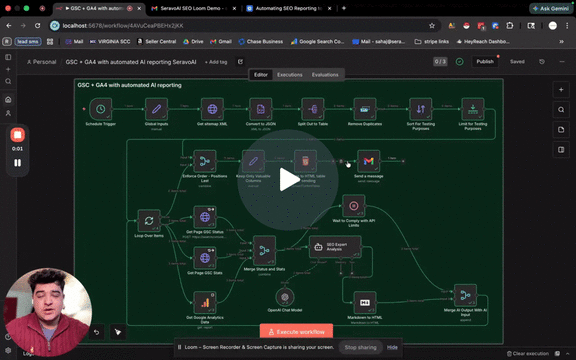Click the pointer cursor tool on canvas
Image resolution: width=576 pixels, height=360 pixels.
pyautogui.click(x=118, y=332)
